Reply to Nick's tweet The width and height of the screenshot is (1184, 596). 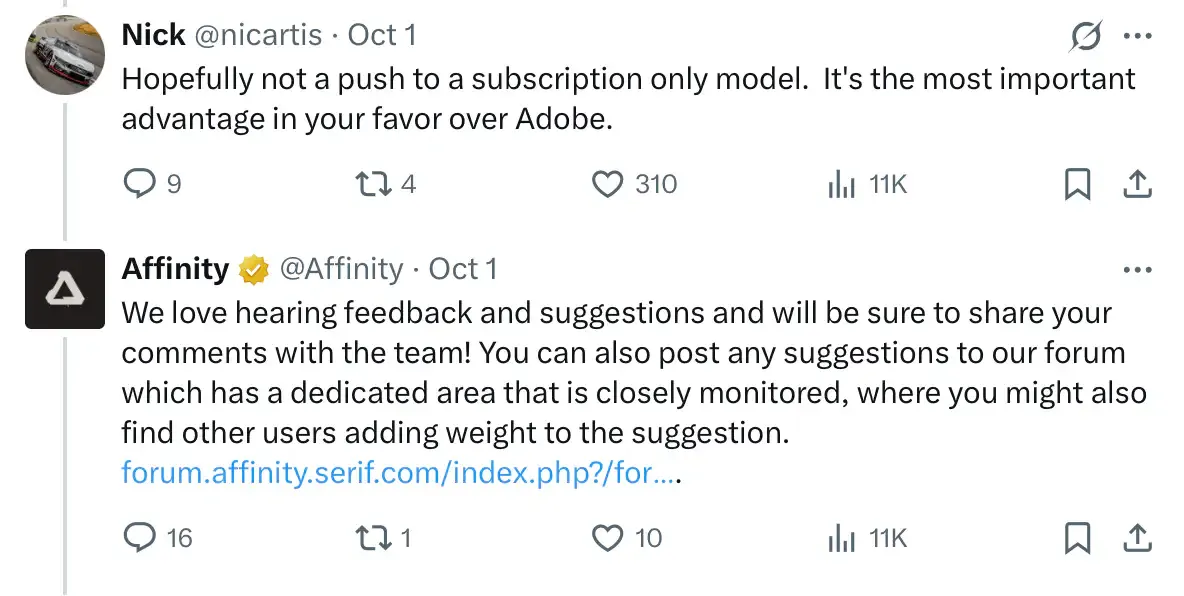(x=139, y=184)
